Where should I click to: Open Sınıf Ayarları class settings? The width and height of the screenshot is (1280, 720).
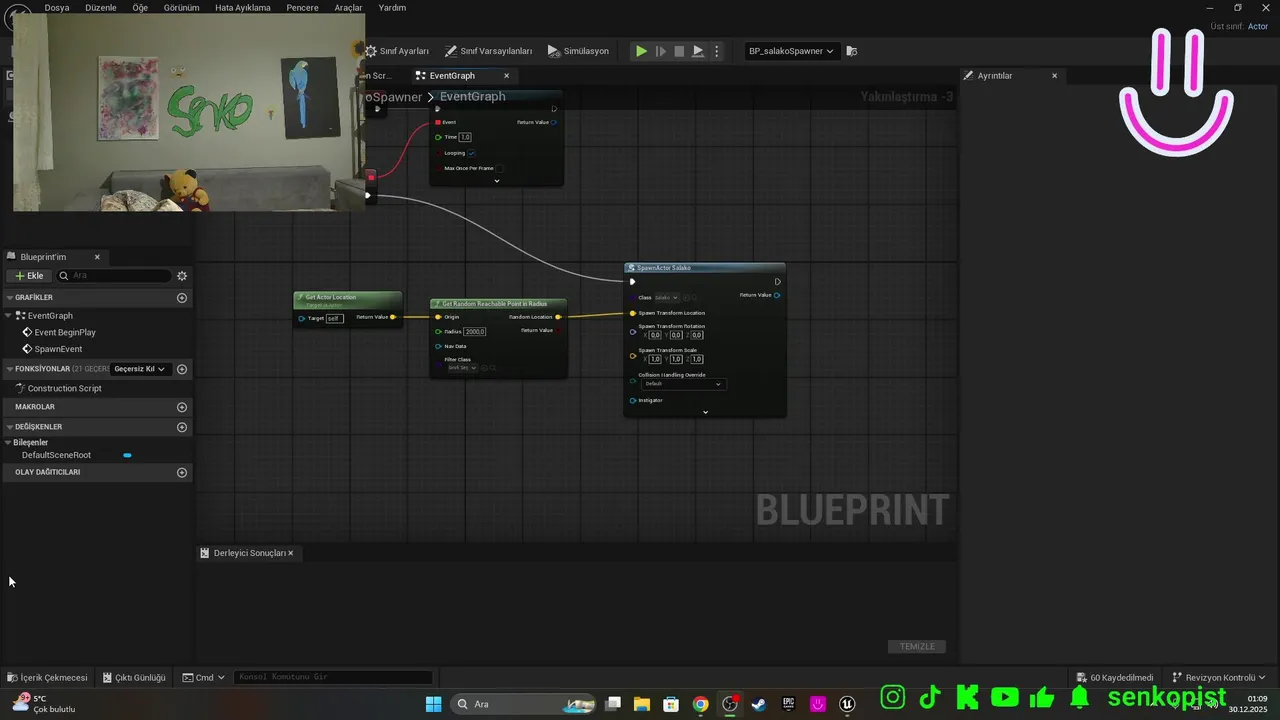pos(397,51)
